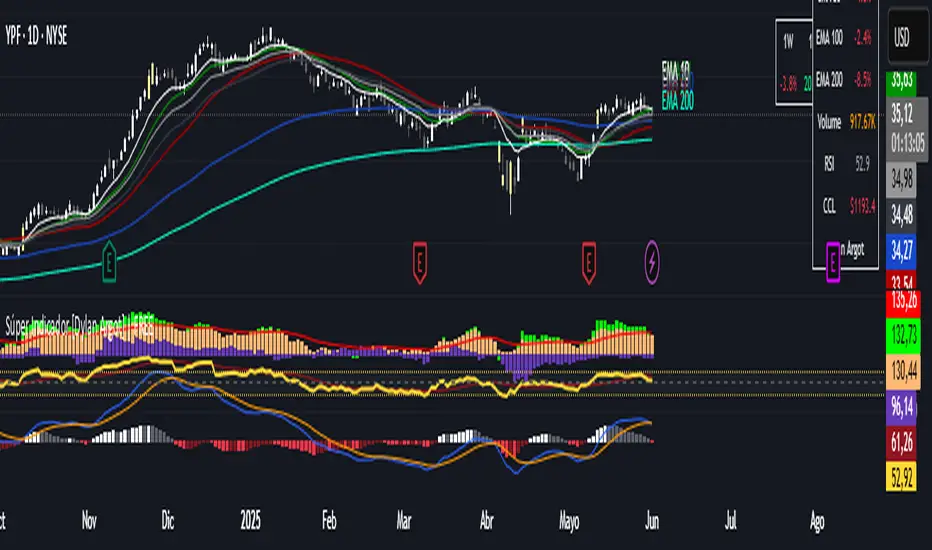This screenshot has height=550, width=932.
Task: Click the purple 96,14 indicator value label
Action: [x=902, y=407]
